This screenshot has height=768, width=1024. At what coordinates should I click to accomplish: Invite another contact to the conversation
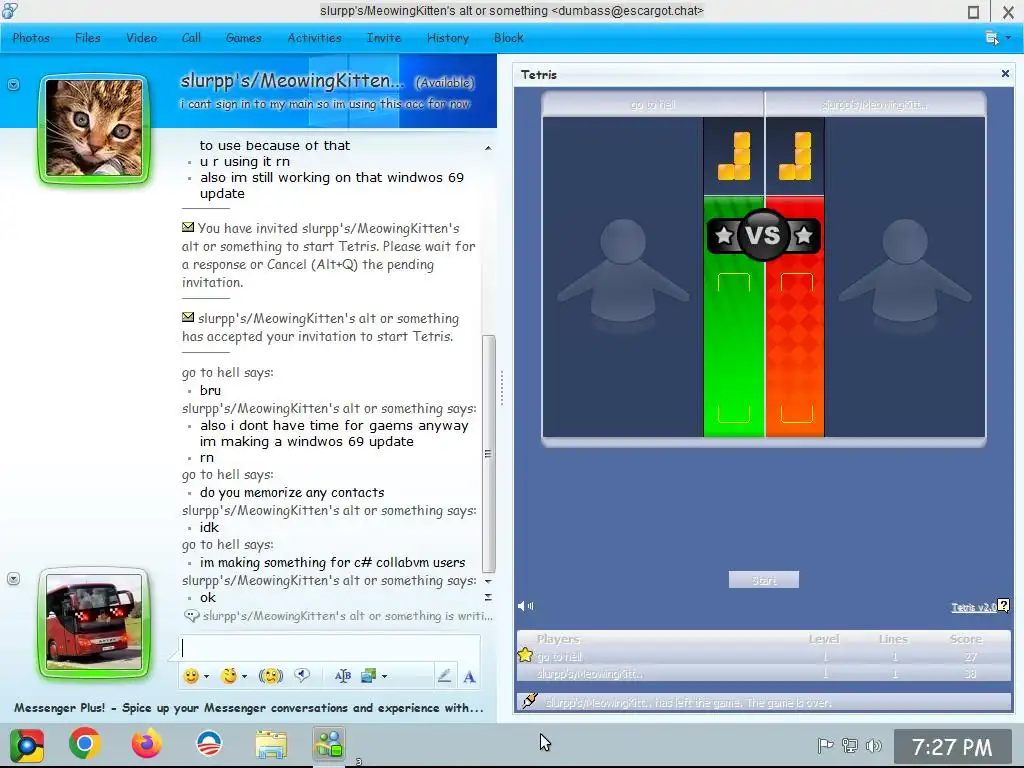(384, 38)
